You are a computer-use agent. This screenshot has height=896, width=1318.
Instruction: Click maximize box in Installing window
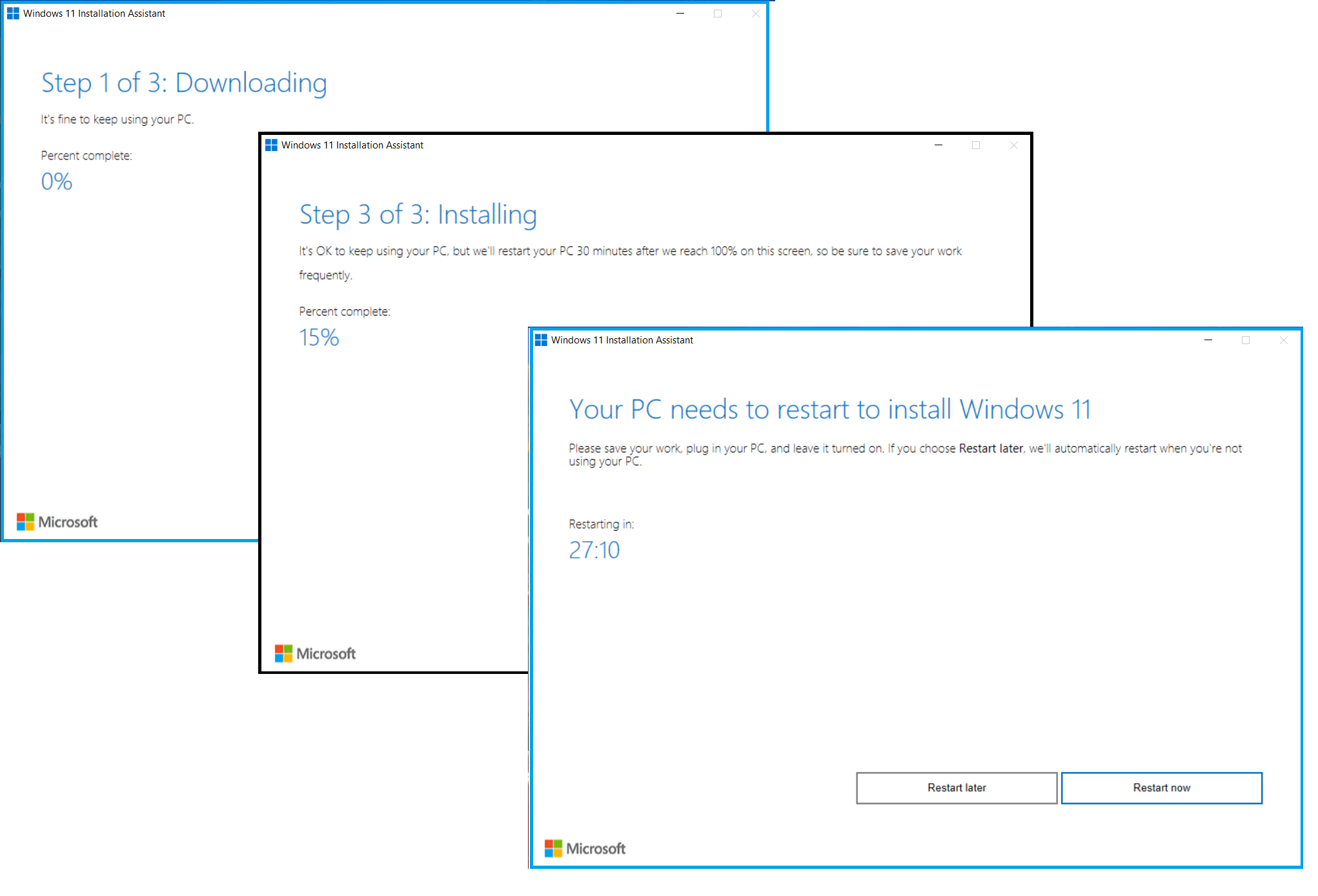(976, 145)
